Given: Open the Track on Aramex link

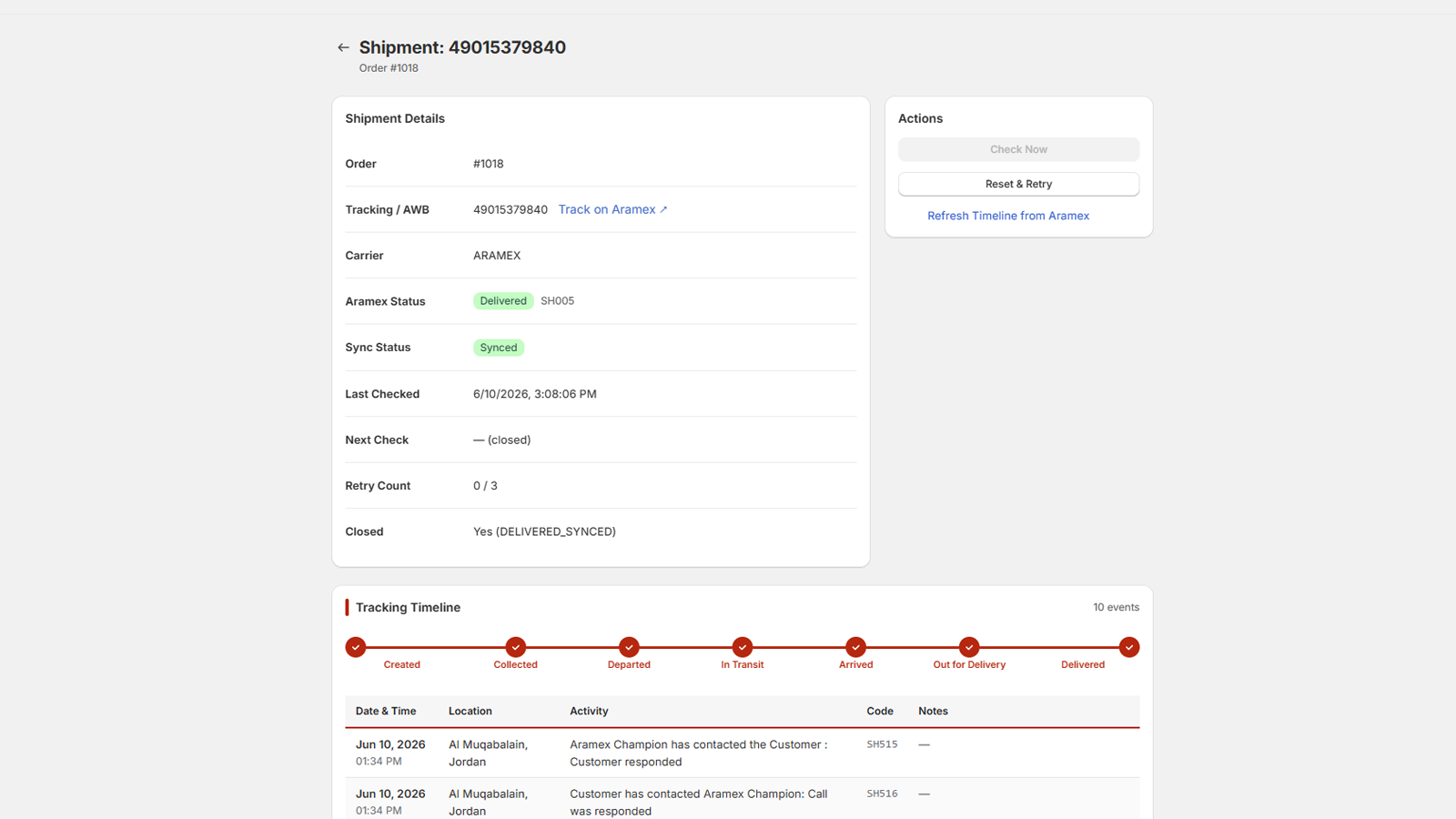Looking at the screenshot, I should [612, 209].
